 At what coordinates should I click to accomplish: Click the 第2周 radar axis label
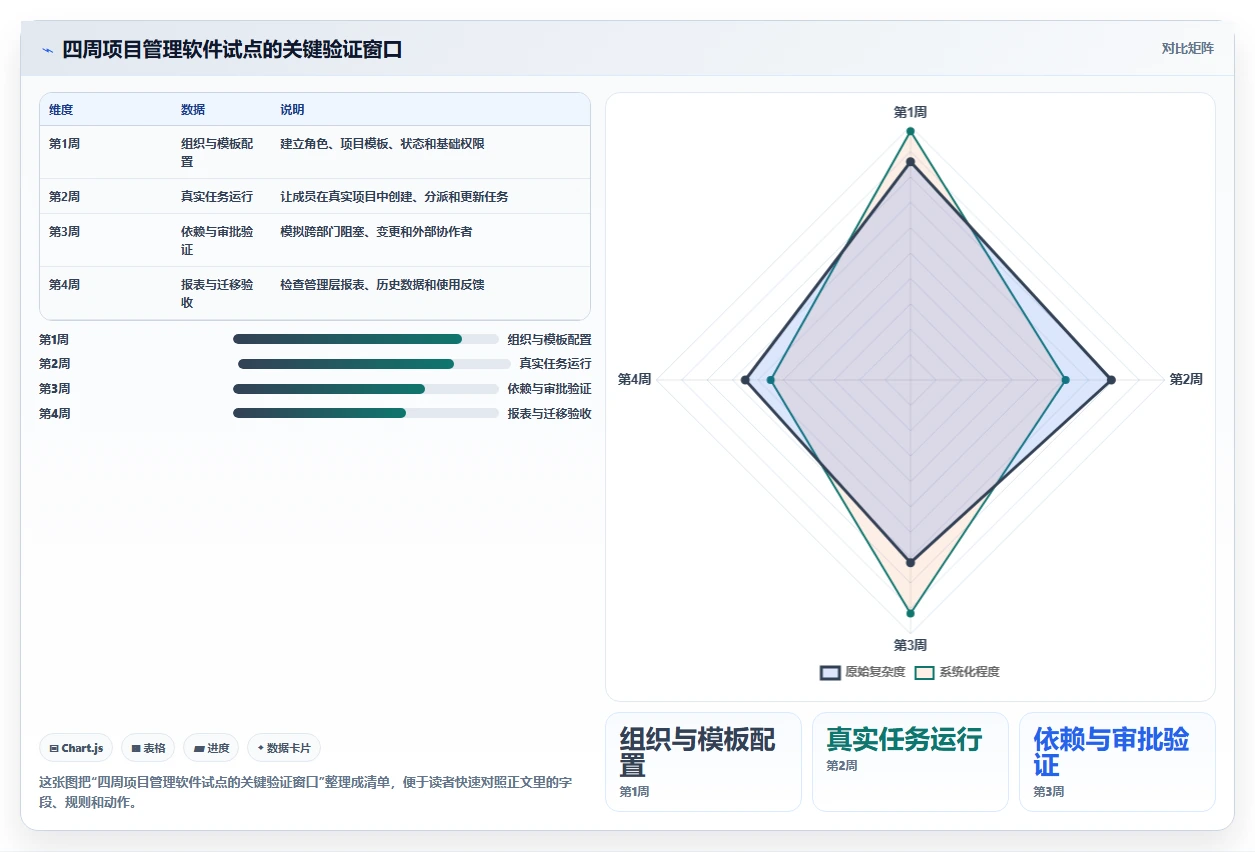(x=1186, y=380)
